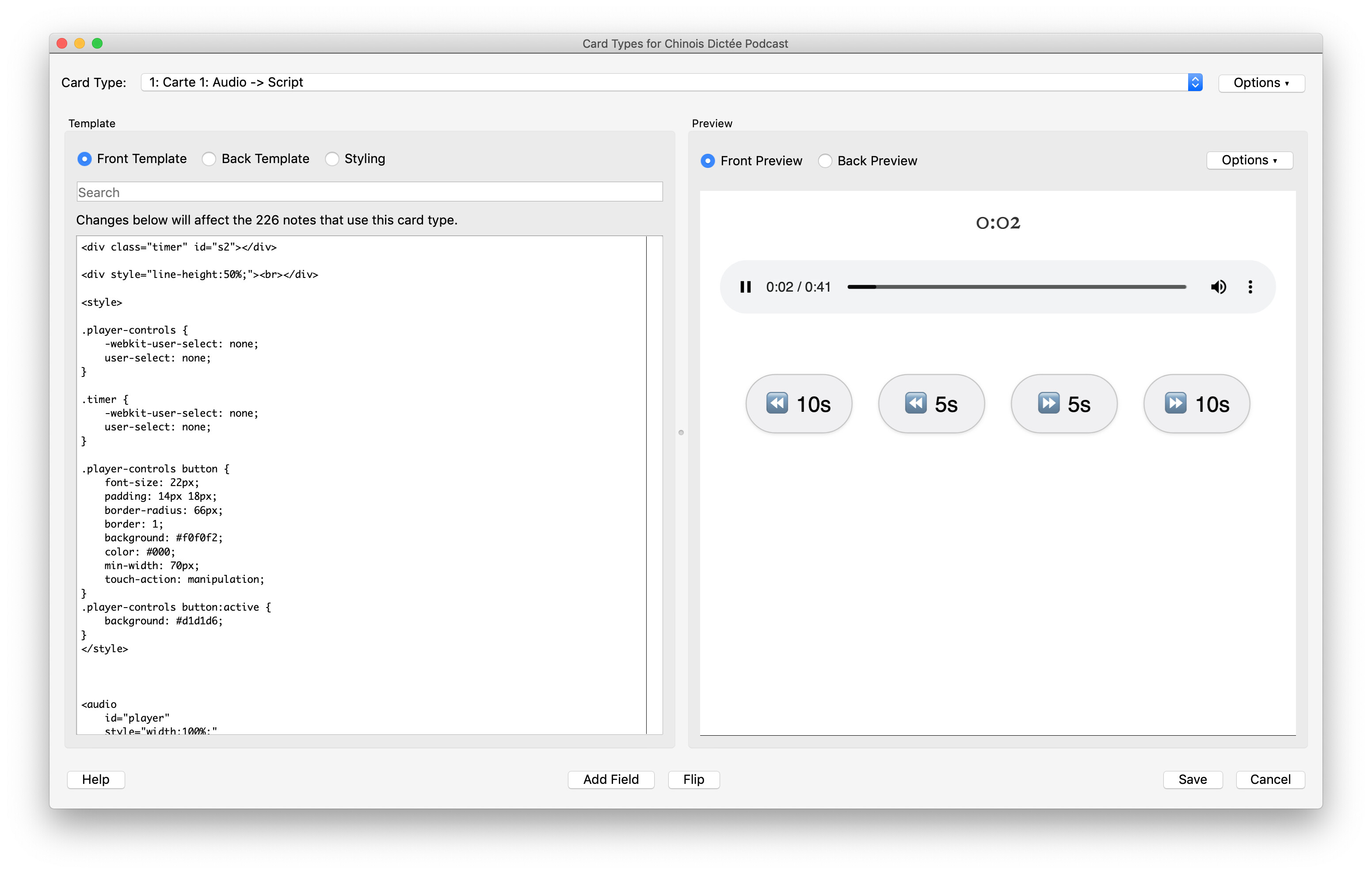Switch to the Styling radio option
The image size is (1372, 874).
[x=332, y=159]
